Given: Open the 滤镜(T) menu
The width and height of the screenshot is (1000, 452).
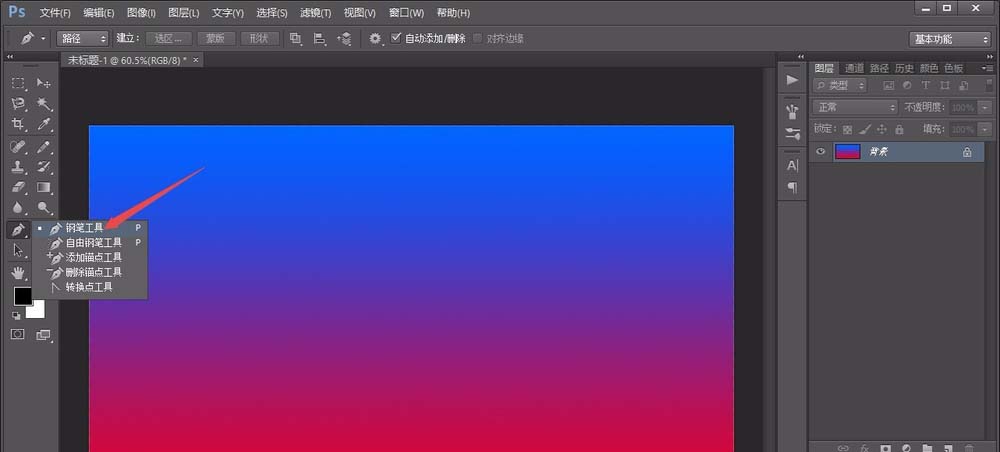Looking at the screenshot, I should (315, 13).
